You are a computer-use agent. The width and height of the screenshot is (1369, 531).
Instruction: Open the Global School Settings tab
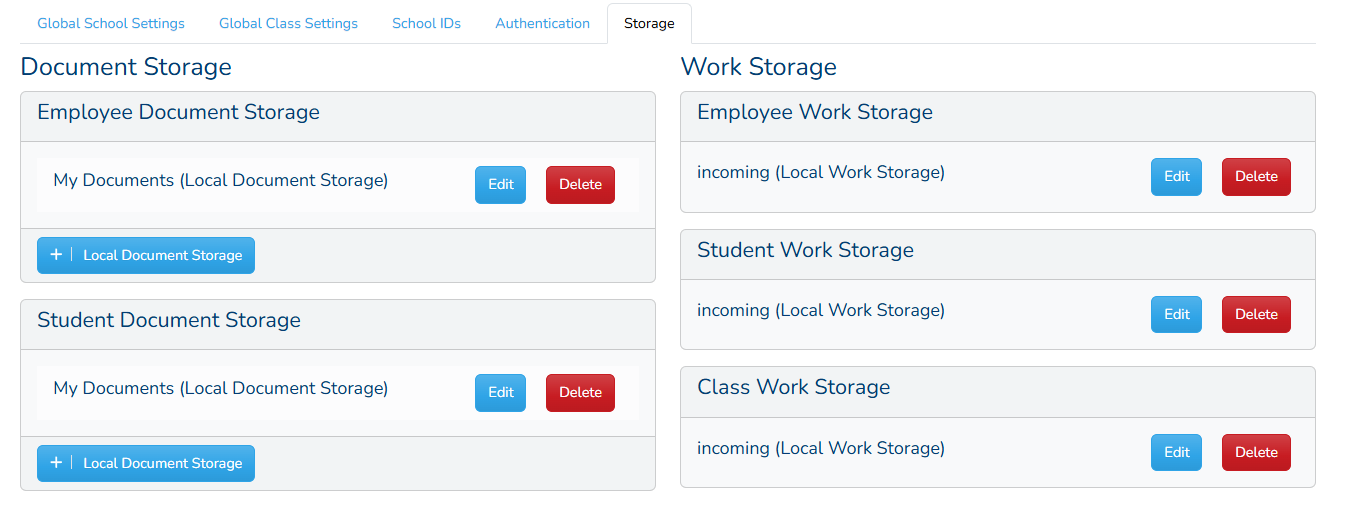tap(111, 23)
